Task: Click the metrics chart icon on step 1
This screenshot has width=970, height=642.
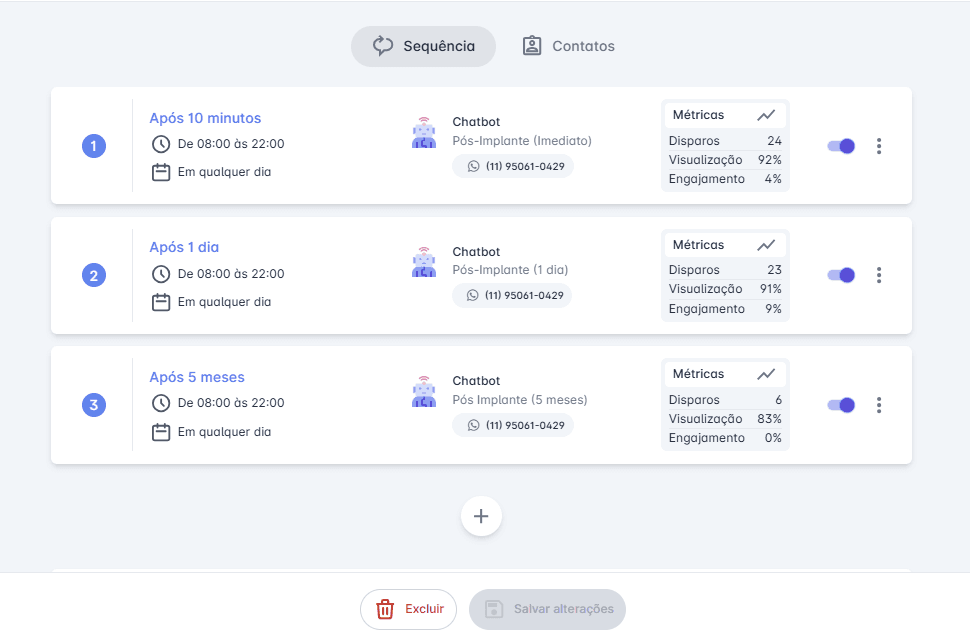Action: tap(768, 113)
